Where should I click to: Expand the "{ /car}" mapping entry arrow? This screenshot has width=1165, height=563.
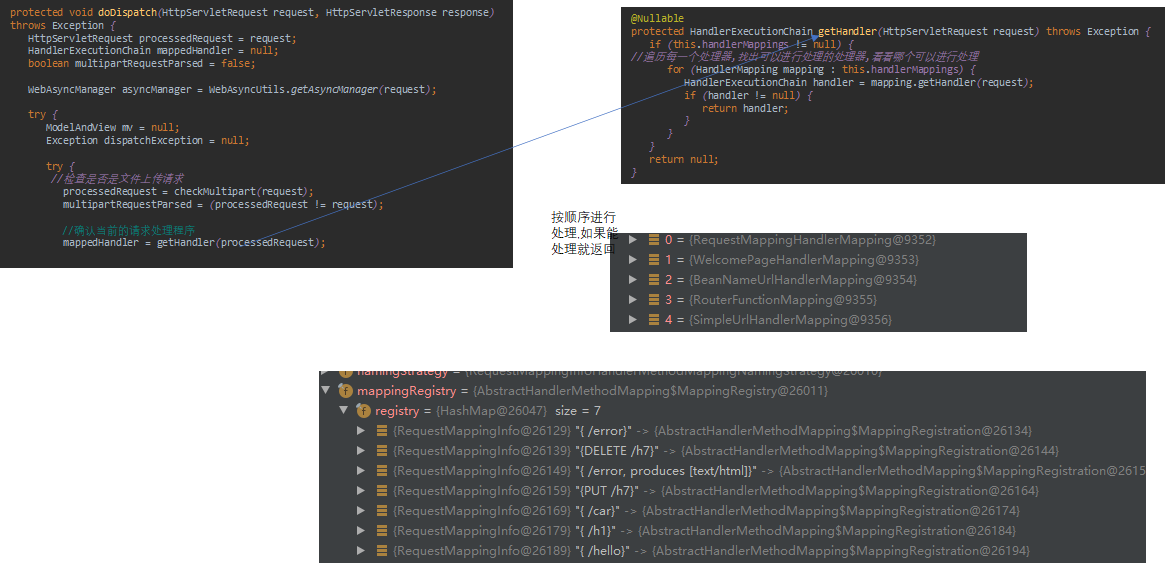coord(362,511)
